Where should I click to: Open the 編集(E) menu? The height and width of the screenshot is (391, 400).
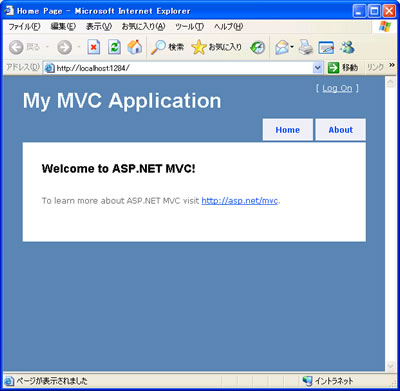(63, 27)
